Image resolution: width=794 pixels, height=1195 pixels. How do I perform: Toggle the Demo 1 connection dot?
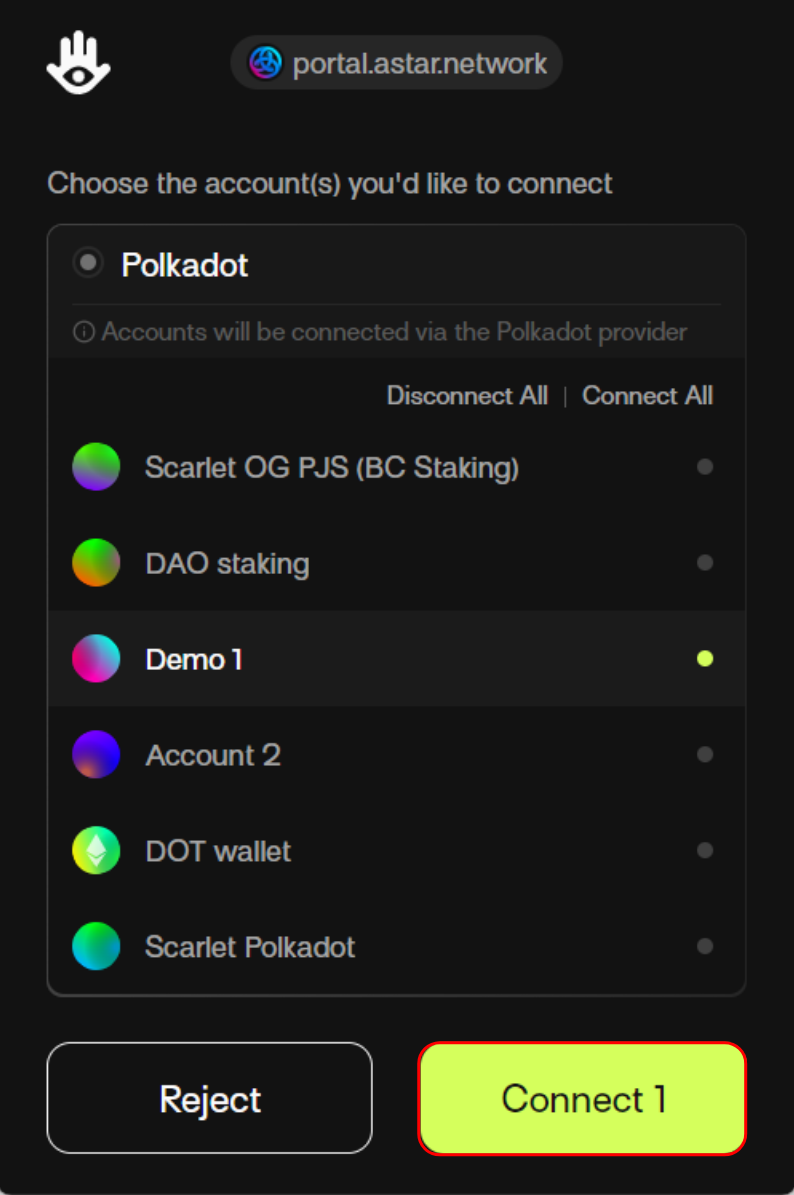pos(705,658)
